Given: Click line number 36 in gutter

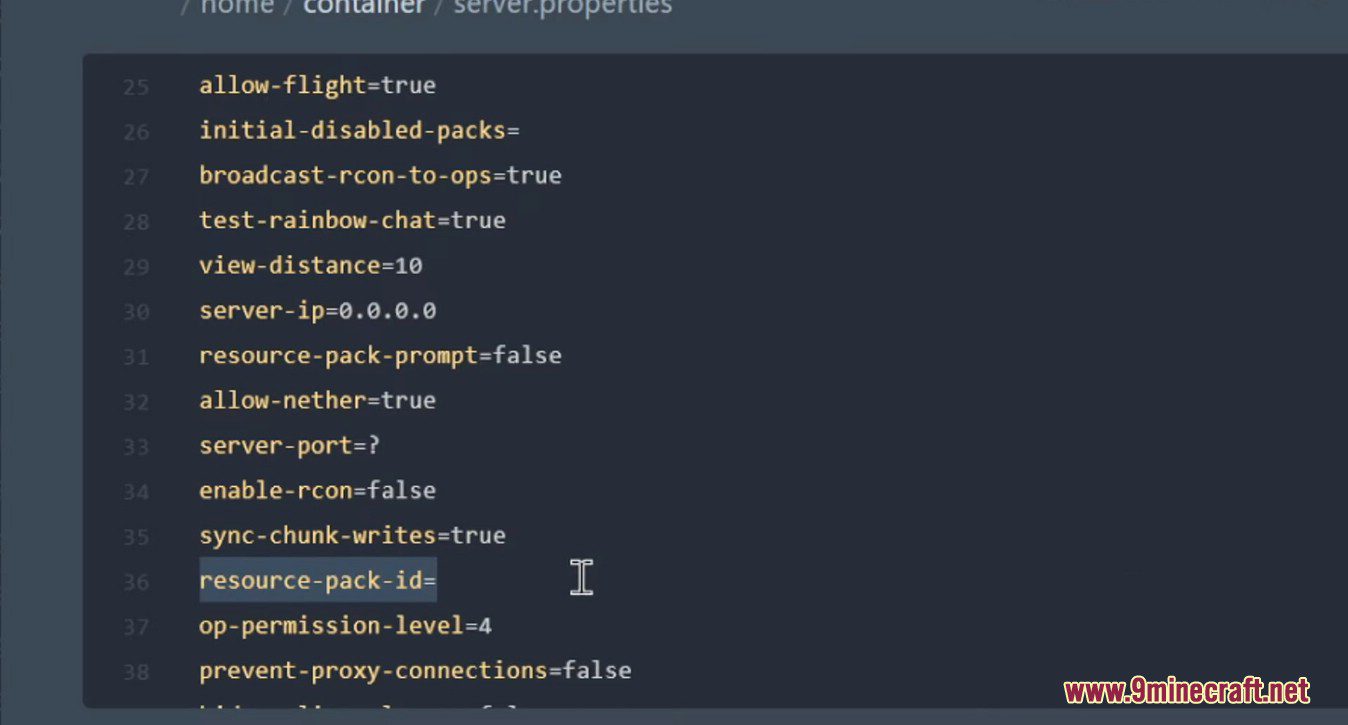Looking at the screenshot, I should (x=136, y=582).
